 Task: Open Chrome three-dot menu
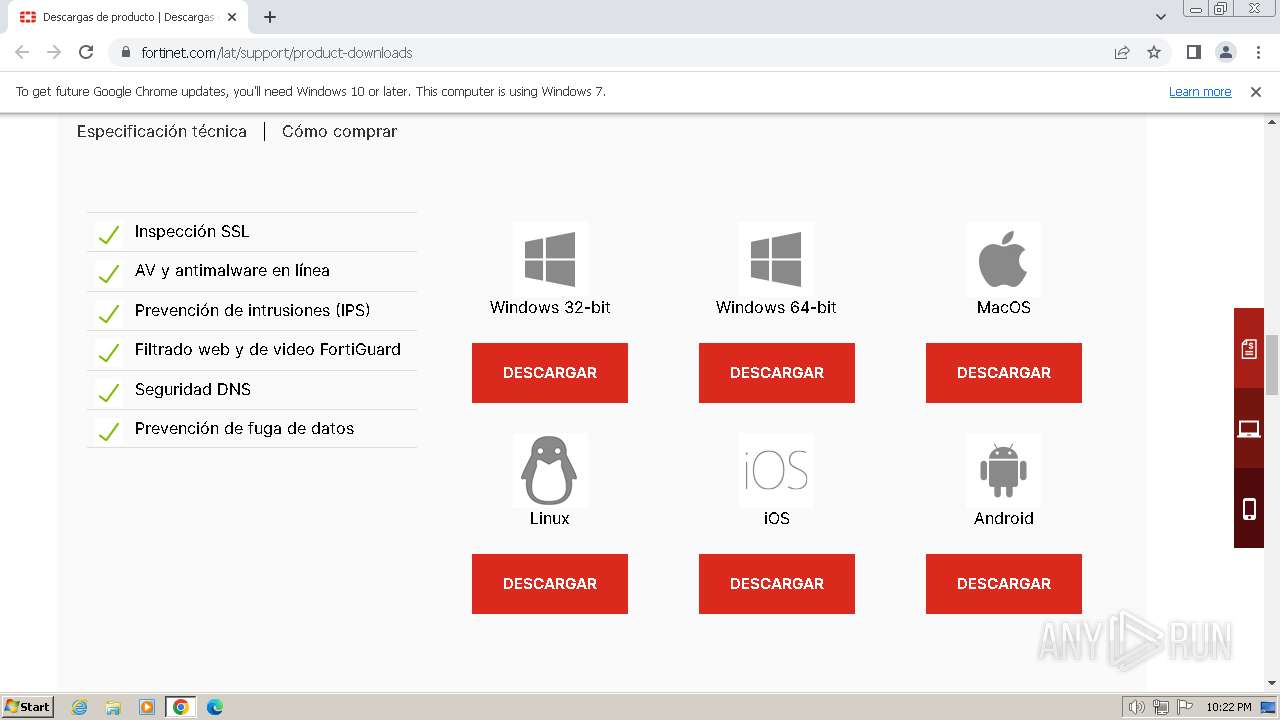(1258, 52)
